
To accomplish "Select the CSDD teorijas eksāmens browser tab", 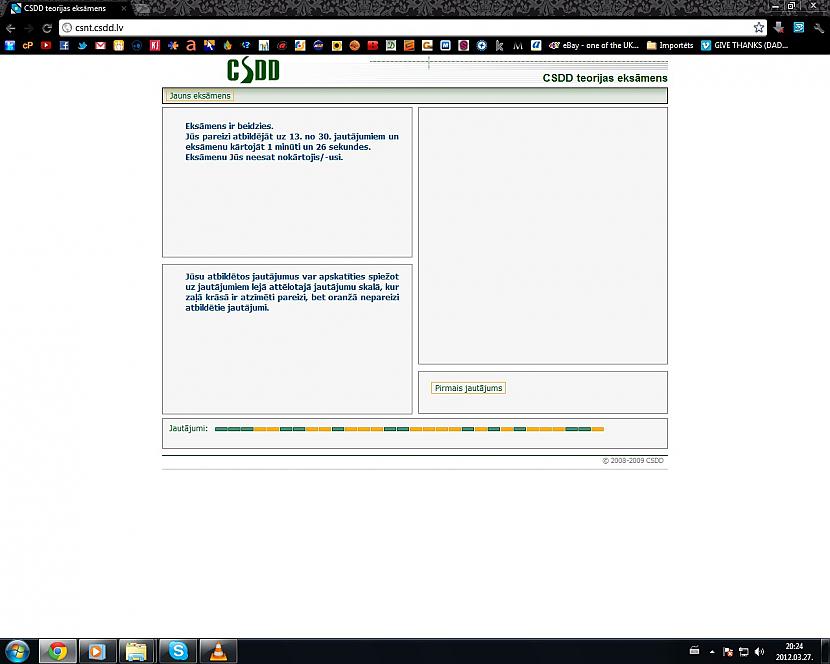I will point(60,8).
